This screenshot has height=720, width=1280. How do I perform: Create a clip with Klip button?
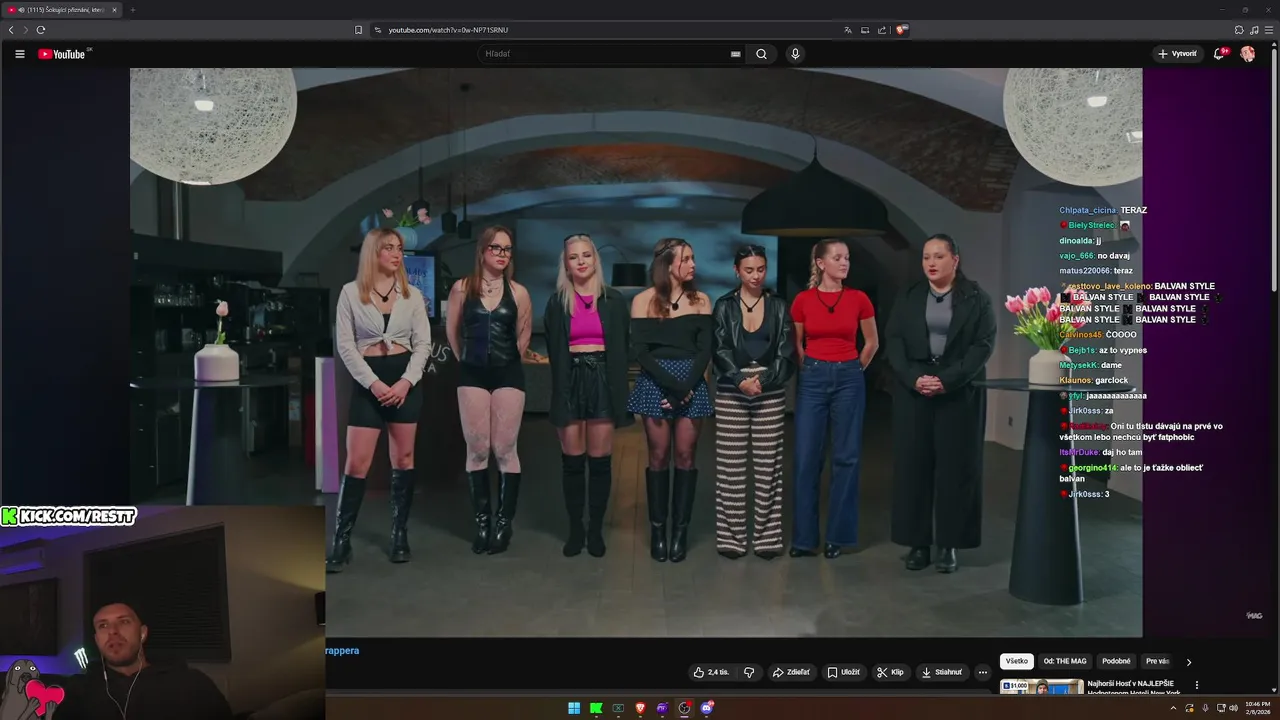(x=890, y=672)
